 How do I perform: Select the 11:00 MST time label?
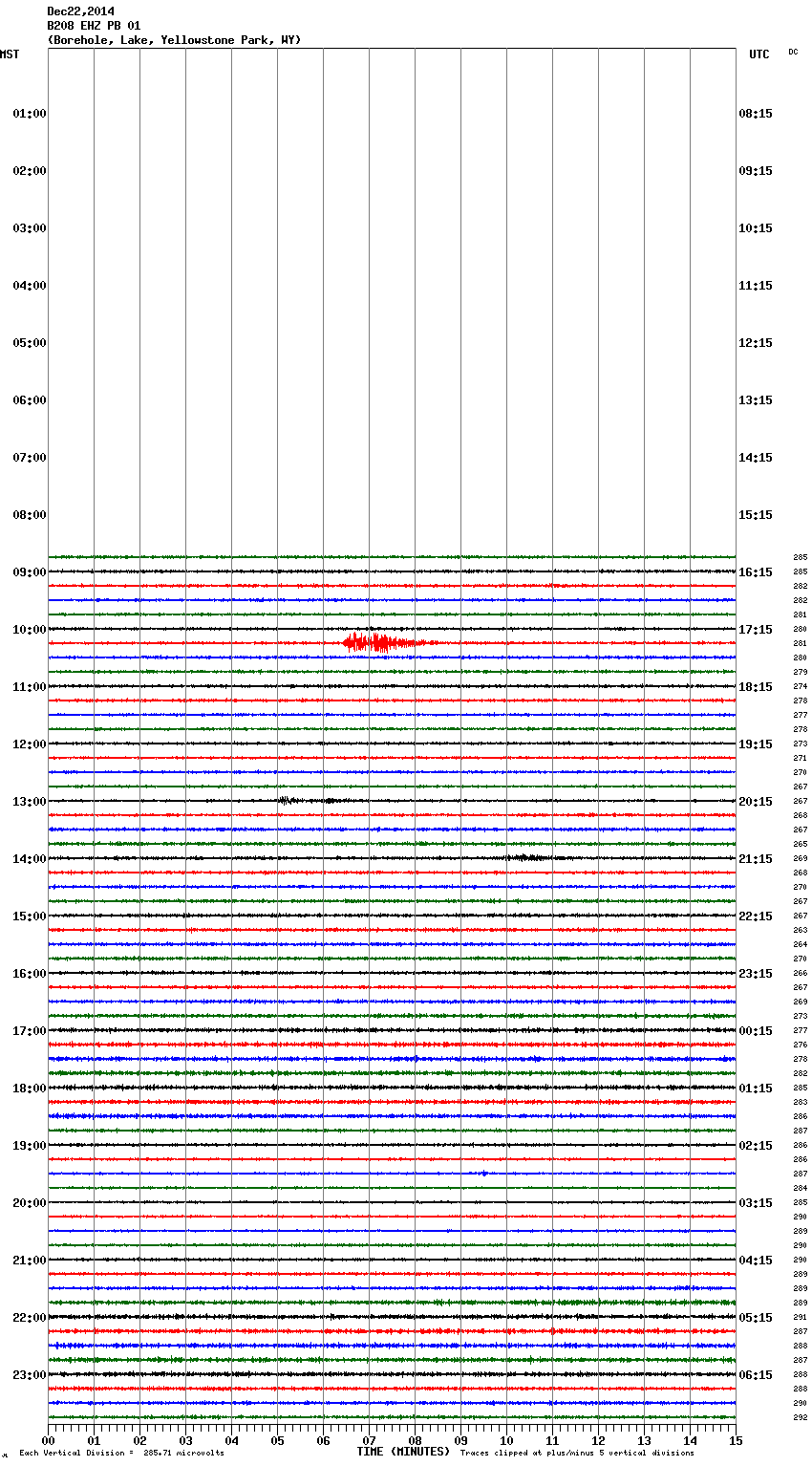click(30, 687)
